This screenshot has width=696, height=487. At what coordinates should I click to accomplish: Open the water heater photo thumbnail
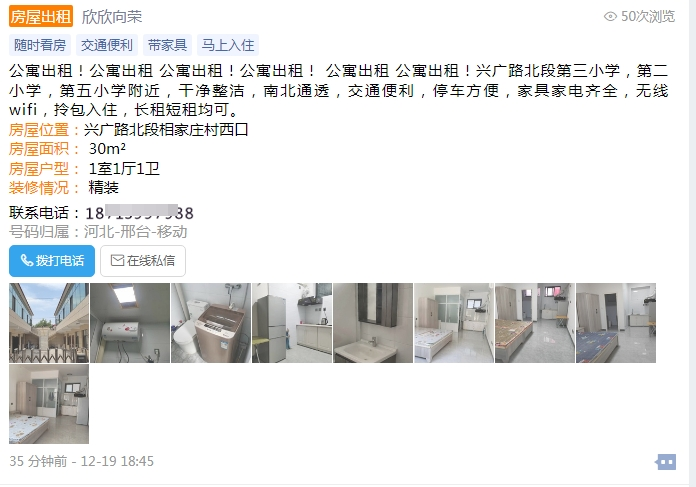(x=130, y=323)
